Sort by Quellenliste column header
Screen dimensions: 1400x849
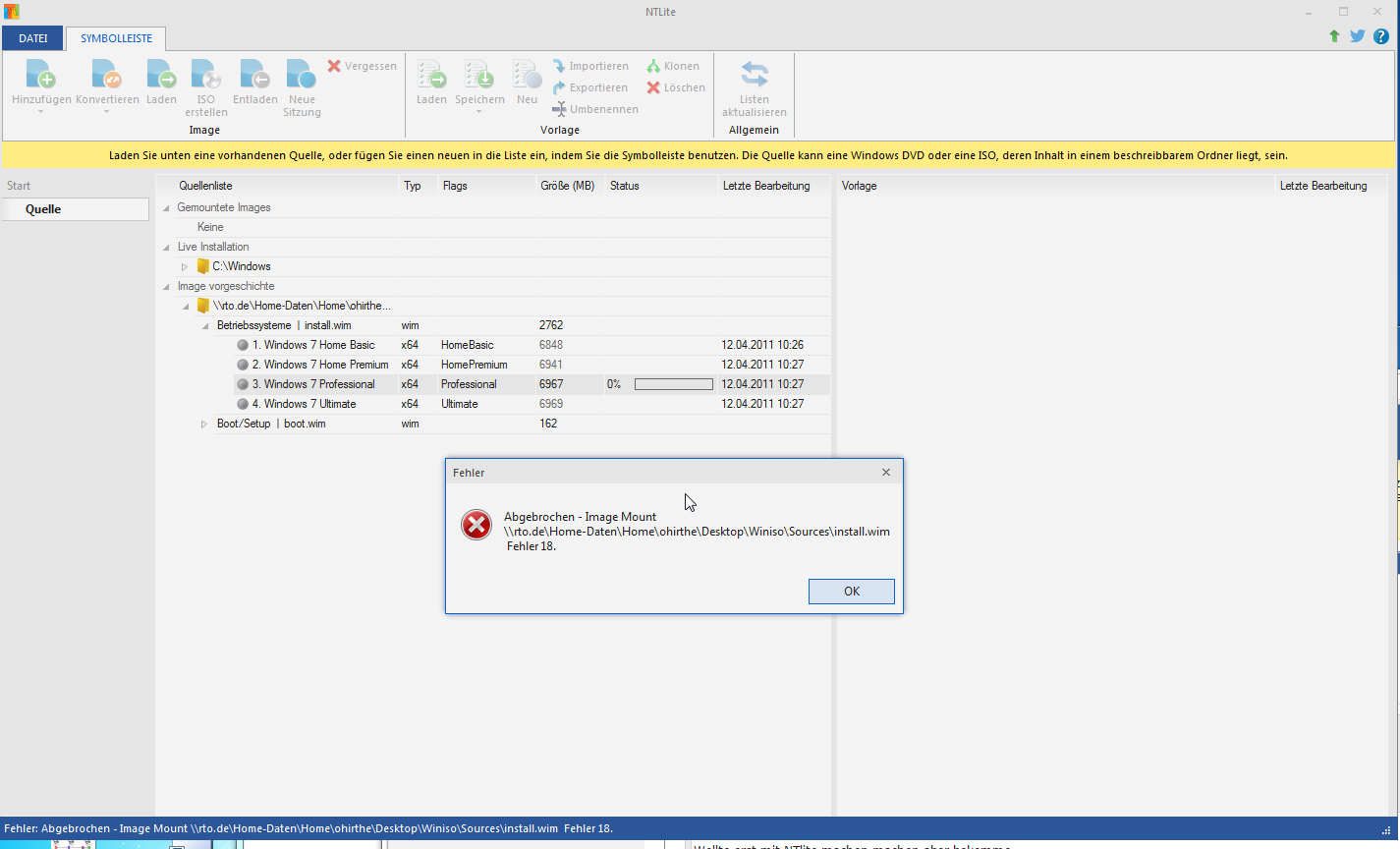278,186
